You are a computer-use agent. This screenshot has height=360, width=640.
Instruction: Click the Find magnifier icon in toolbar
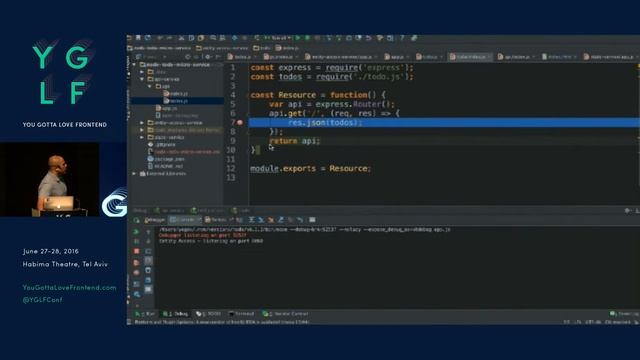[x=213, y=38]
